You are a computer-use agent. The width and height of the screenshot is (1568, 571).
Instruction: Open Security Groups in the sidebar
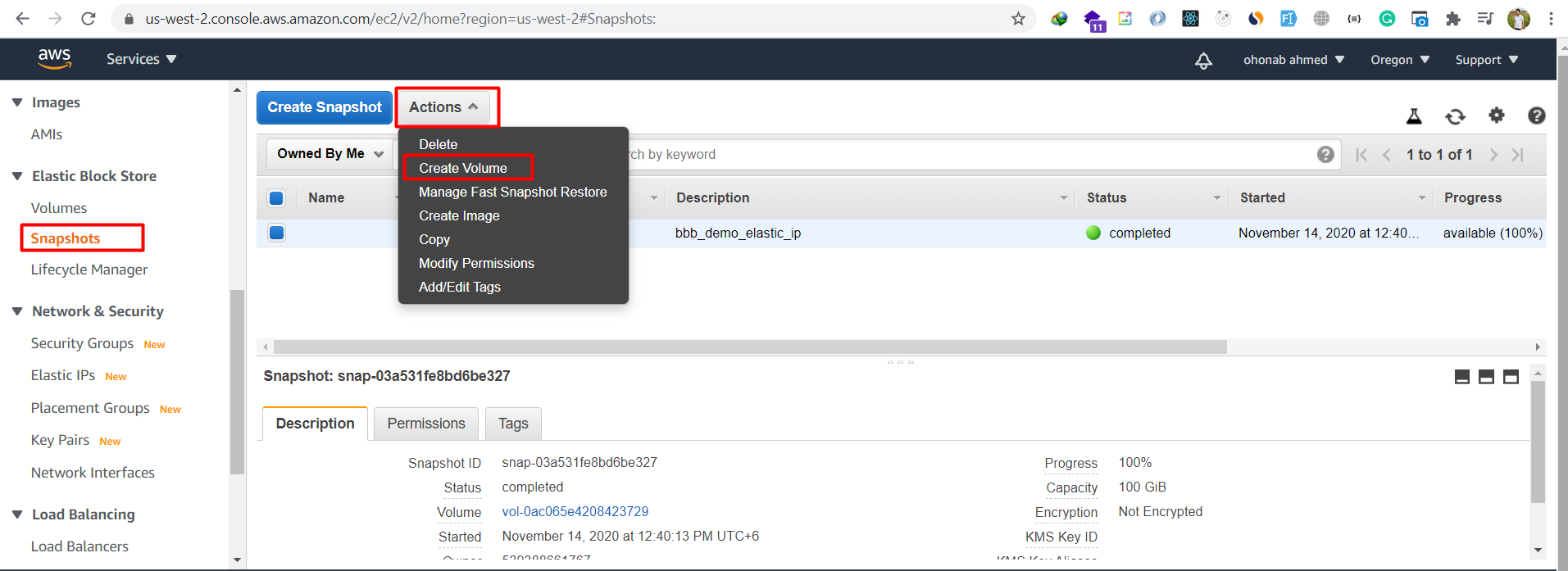point(82,343)
